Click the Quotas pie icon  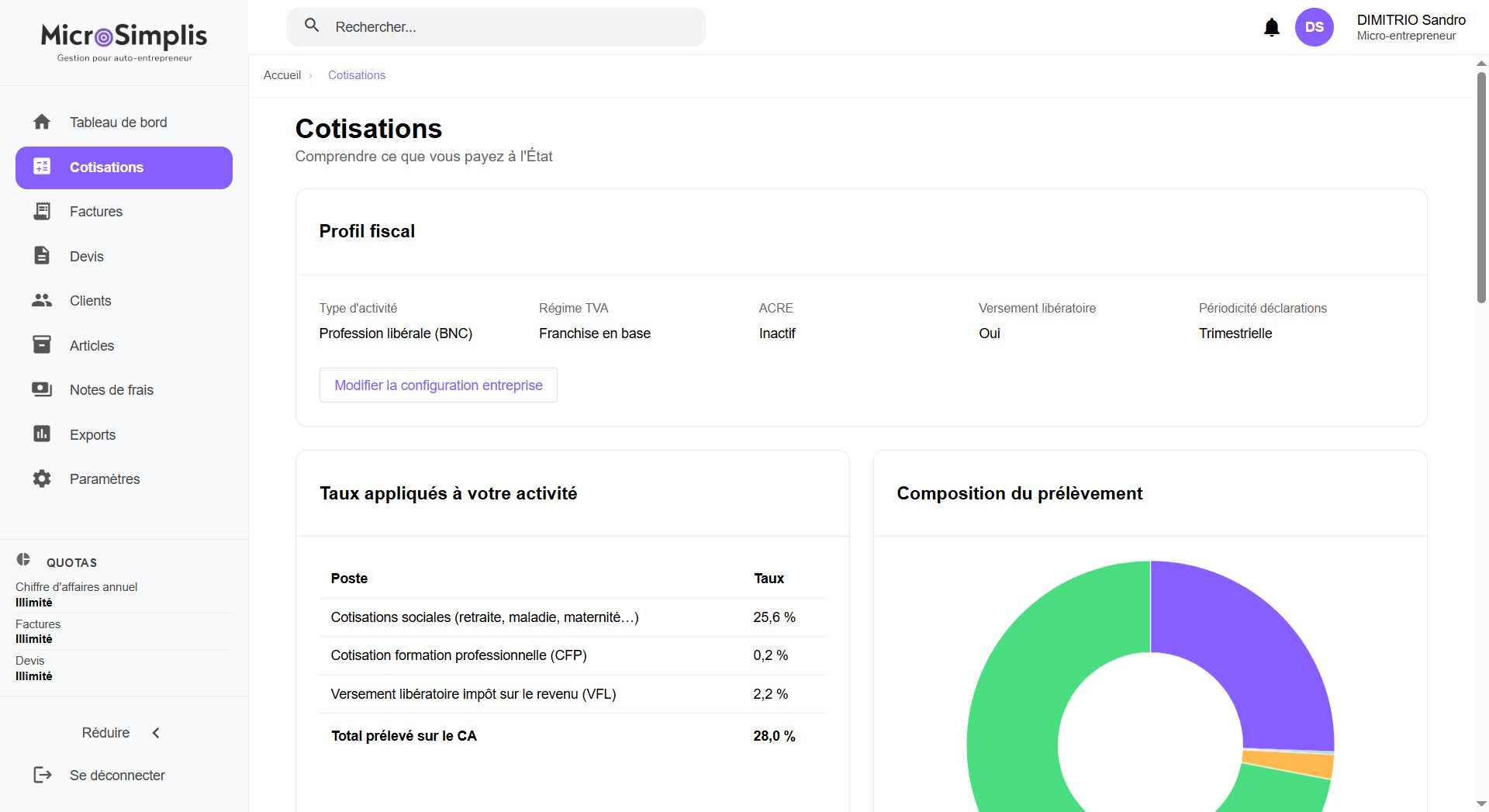click(x=23, y=560)
